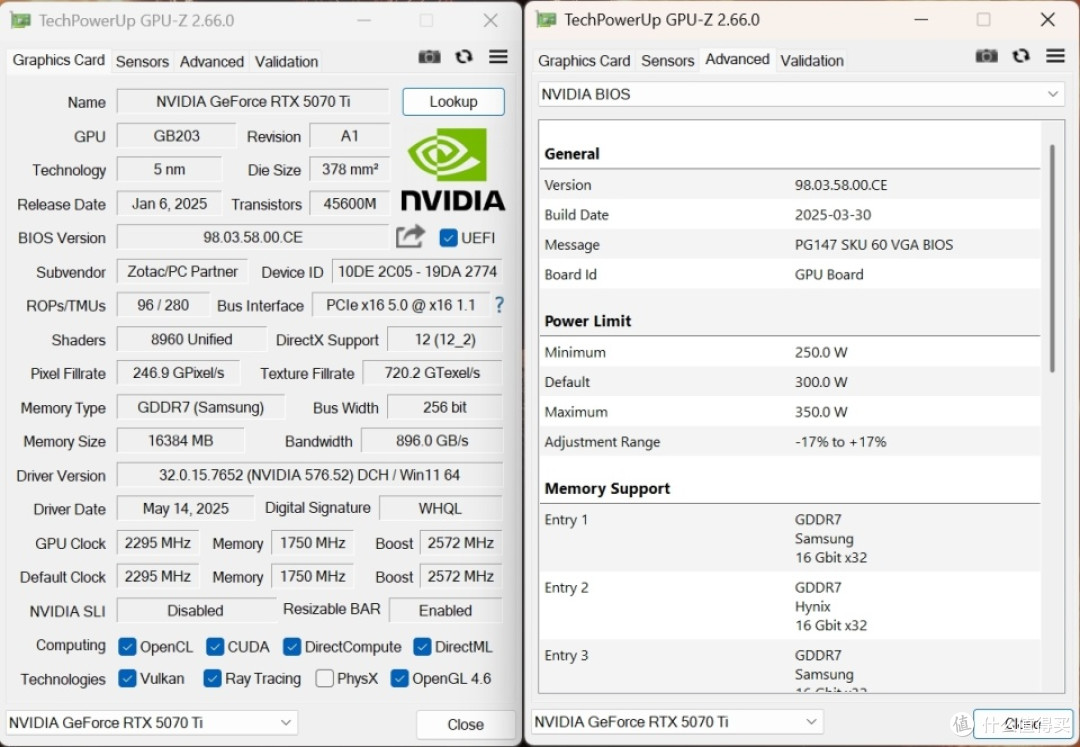Switch to Validation tab in left window
The height and width of the screenshot is (747, 1080).
pos(287,61)
